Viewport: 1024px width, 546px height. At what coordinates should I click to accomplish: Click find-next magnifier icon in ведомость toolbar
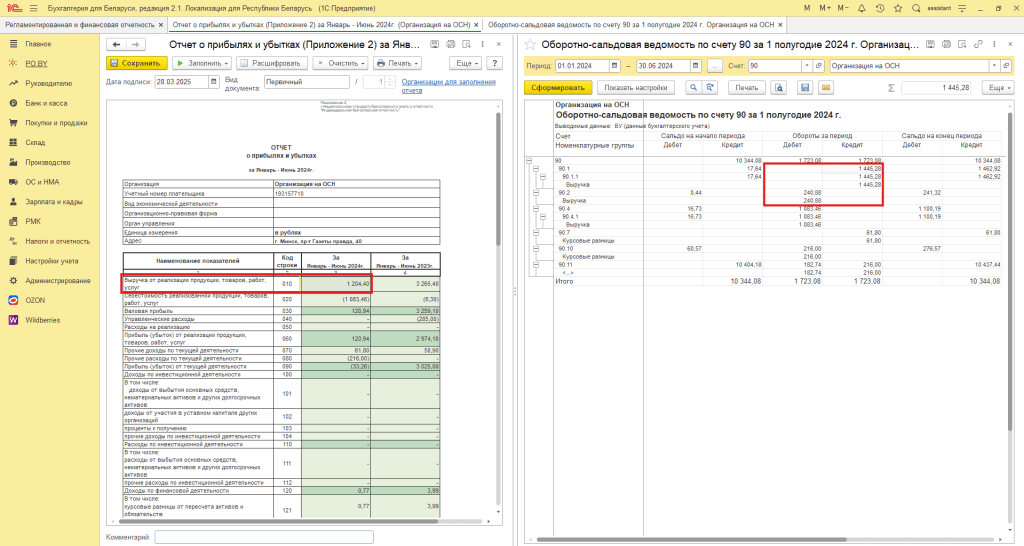tap(710, 88)
